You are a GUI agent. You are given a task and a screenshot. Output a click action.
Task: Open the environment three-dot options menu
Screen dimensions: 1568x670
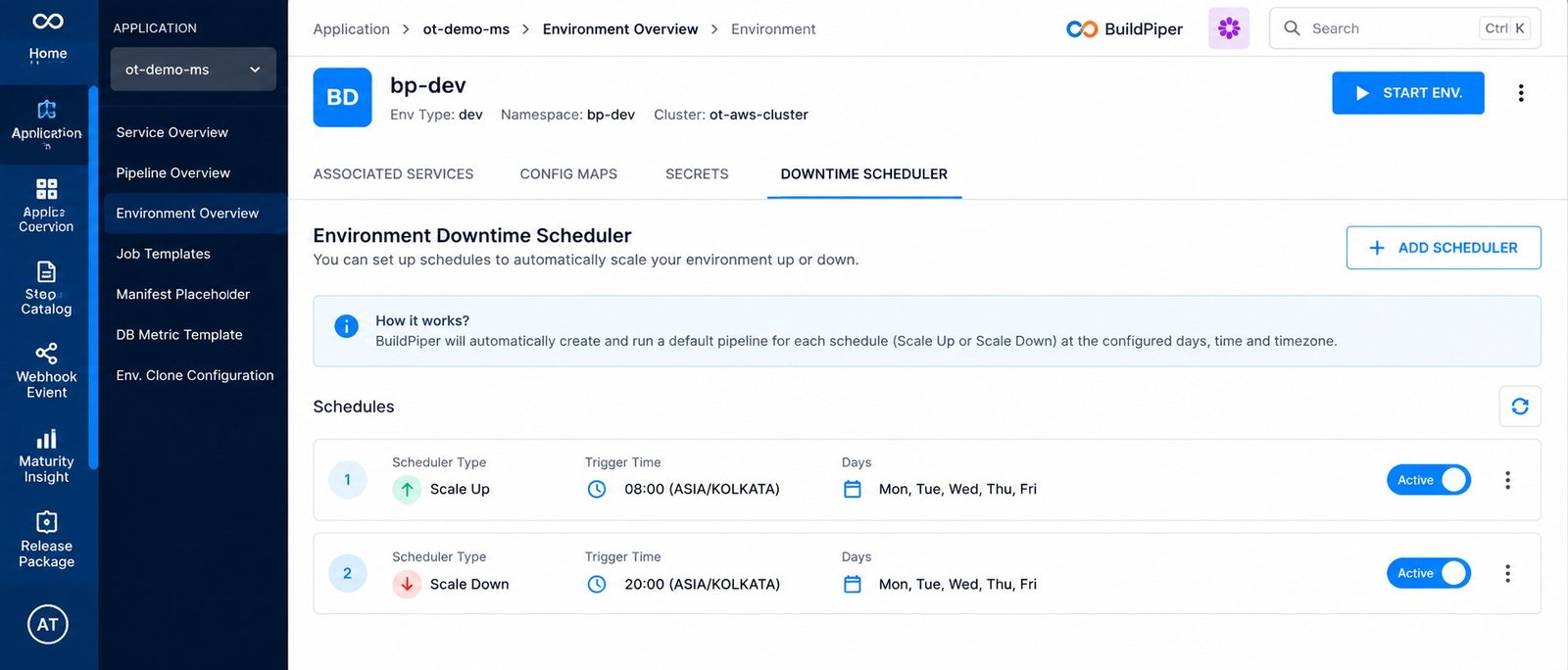click(x=1520, y=93)
